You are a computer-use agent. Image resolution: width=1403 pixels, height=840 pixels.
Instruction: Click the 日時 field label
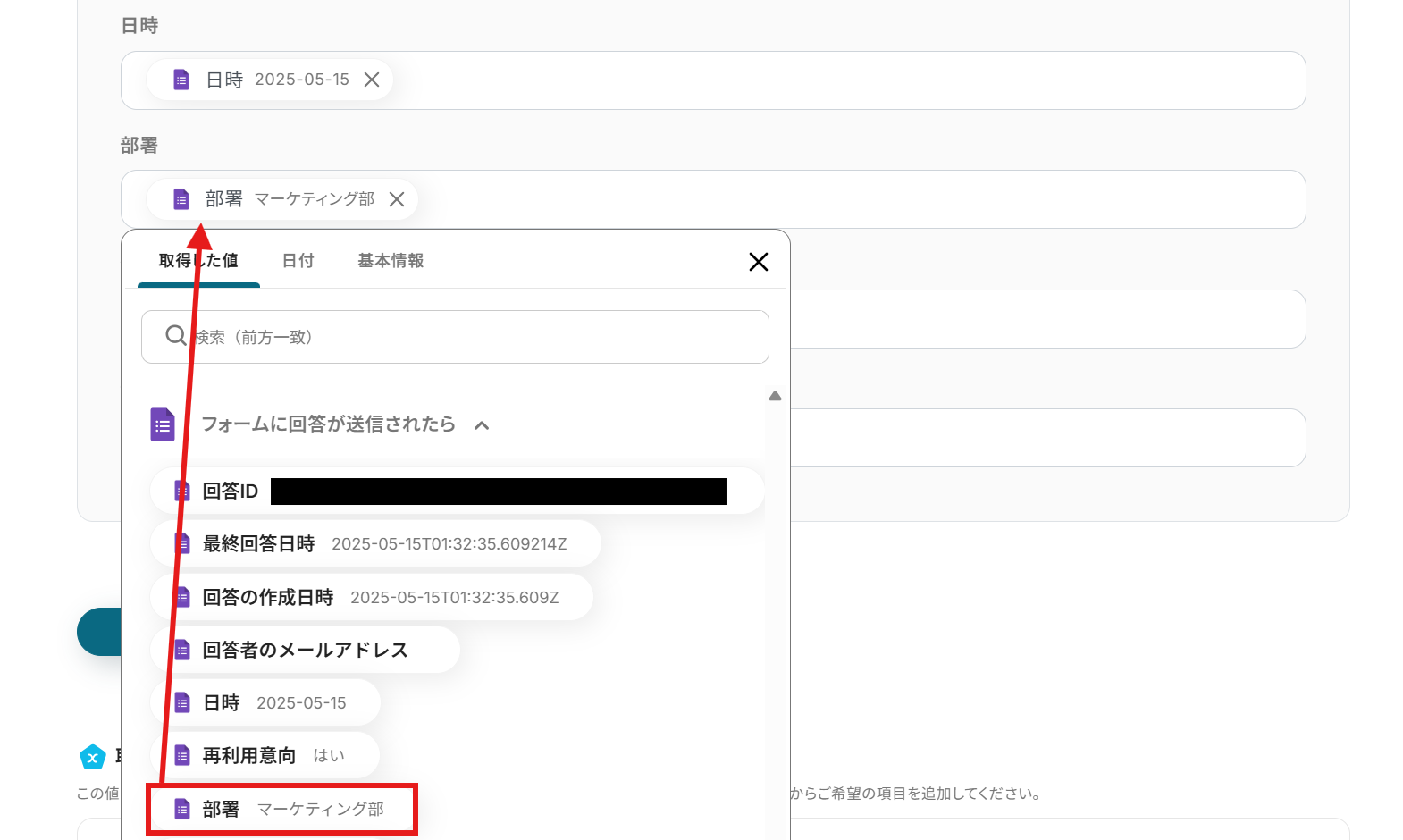point(139,26)
